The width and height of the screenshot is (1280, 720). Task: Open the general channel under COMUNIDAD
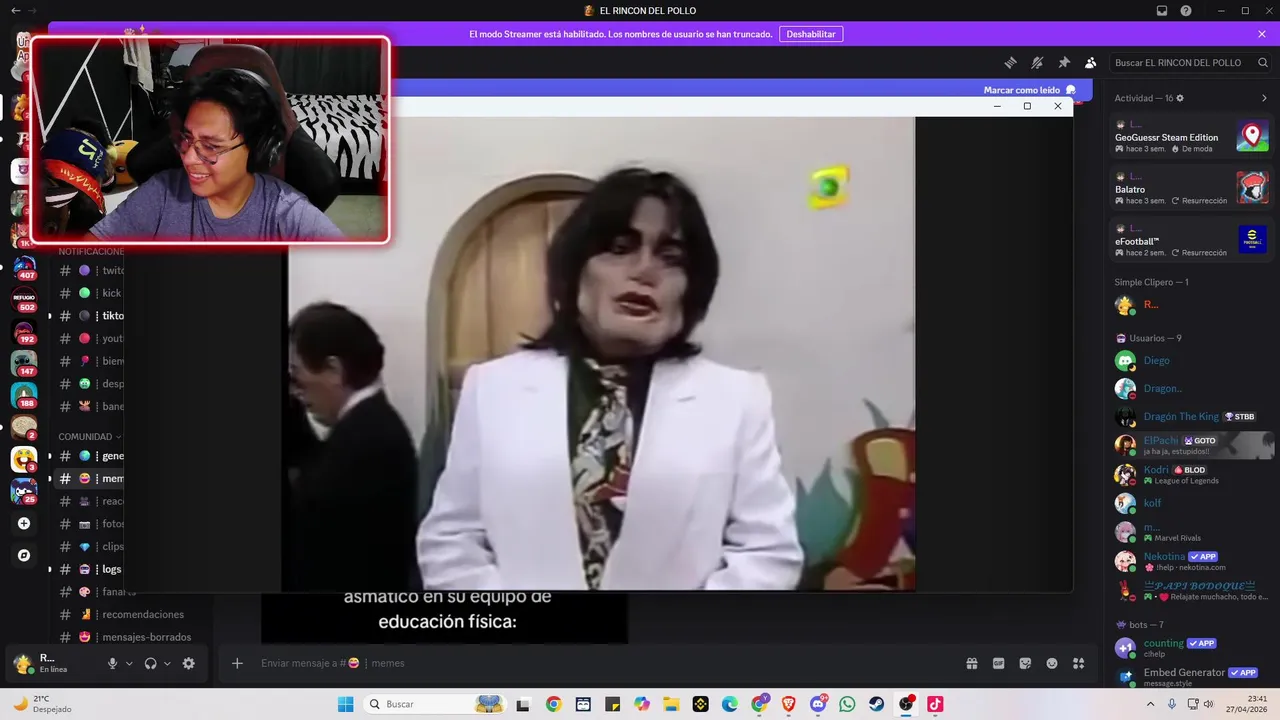pyautogui.click(x=92, y=456)
